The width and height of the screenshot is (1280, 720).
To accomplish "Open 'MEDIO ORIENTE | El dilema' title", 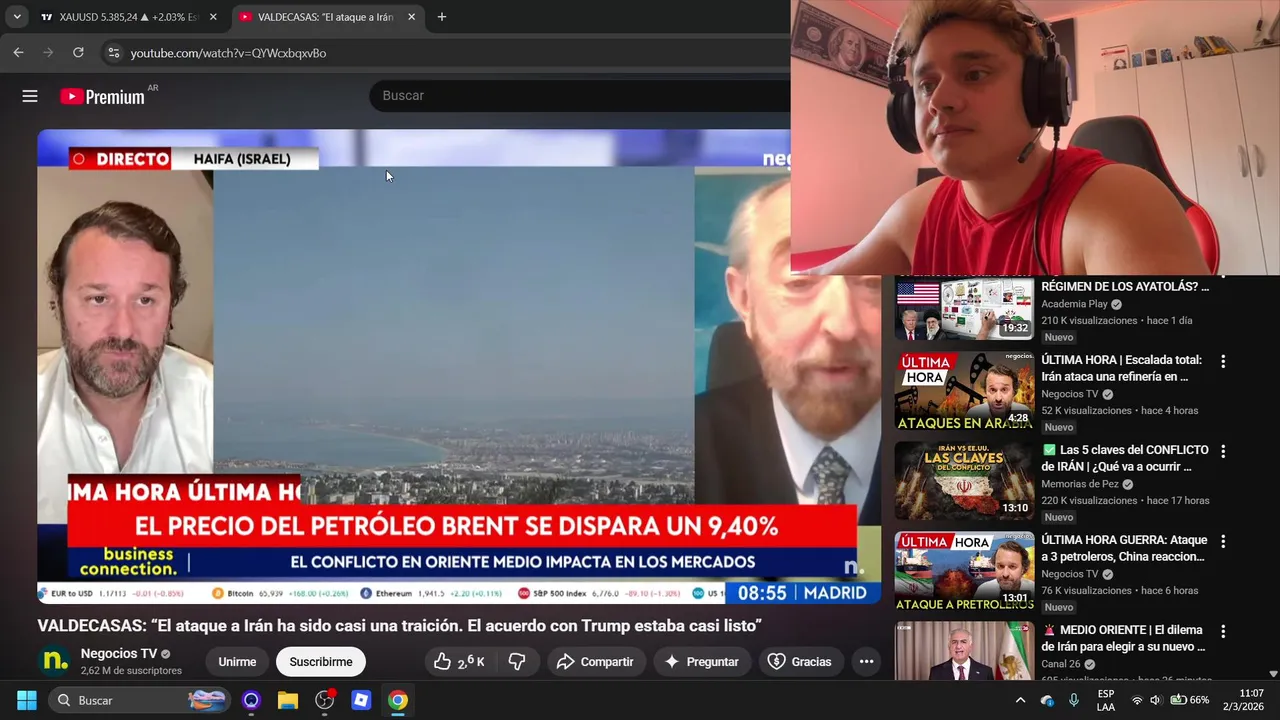I will point(1122,638).
